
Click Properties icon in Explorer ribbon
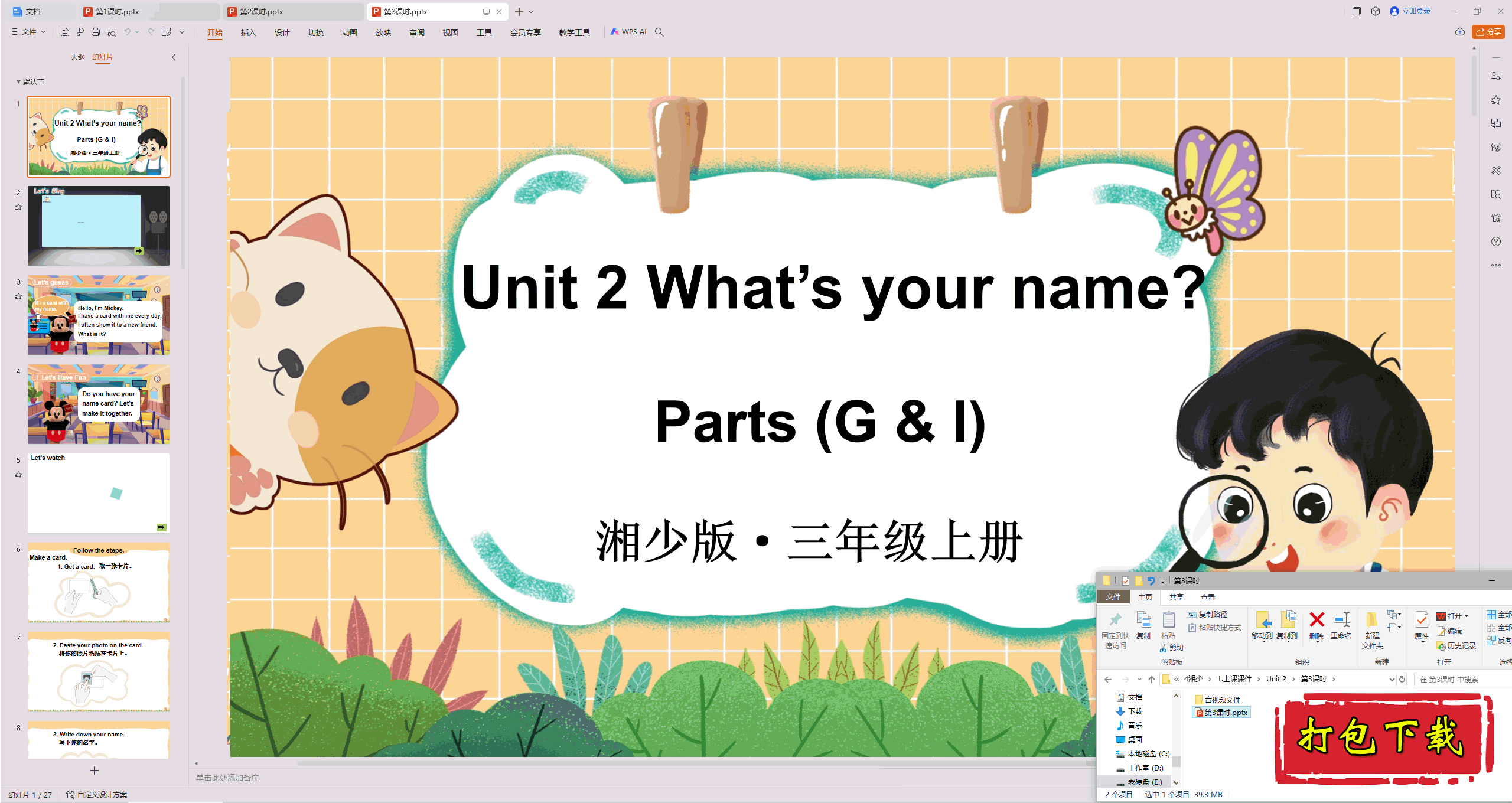(1422, 619)
